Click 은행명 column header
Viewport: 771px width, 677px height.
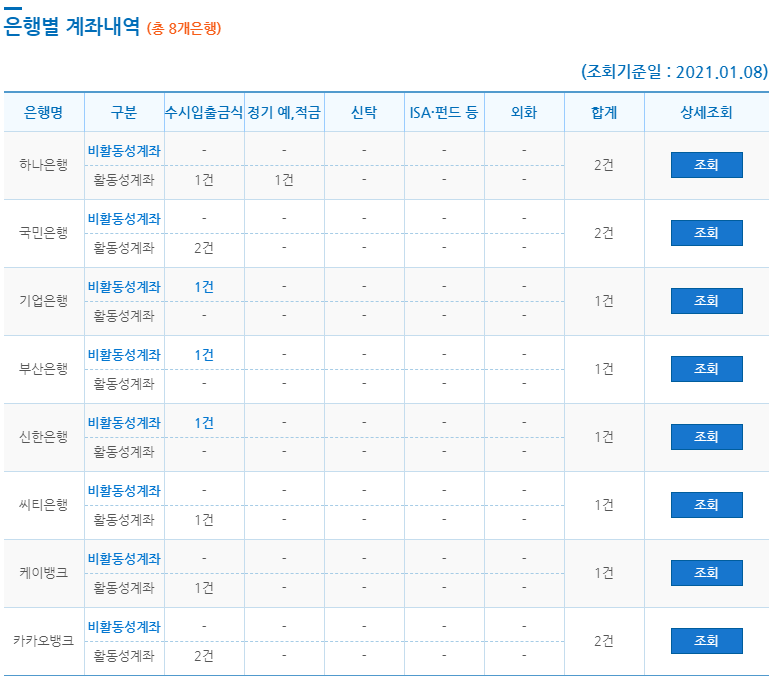pyautogui.click(x=44, y=113)
